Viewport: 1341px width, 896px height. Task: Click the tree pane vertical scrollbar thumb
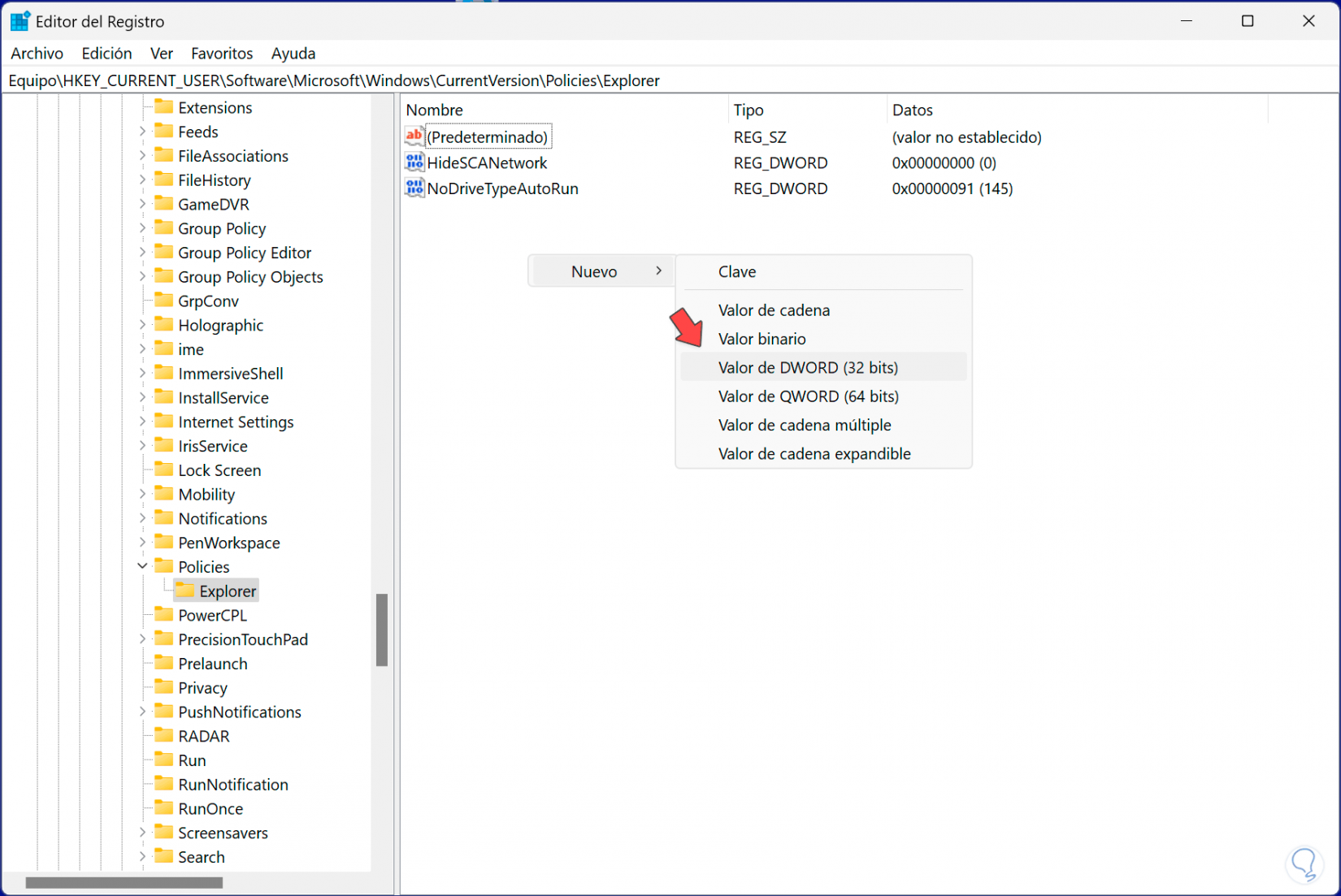[x=381, y=630]
